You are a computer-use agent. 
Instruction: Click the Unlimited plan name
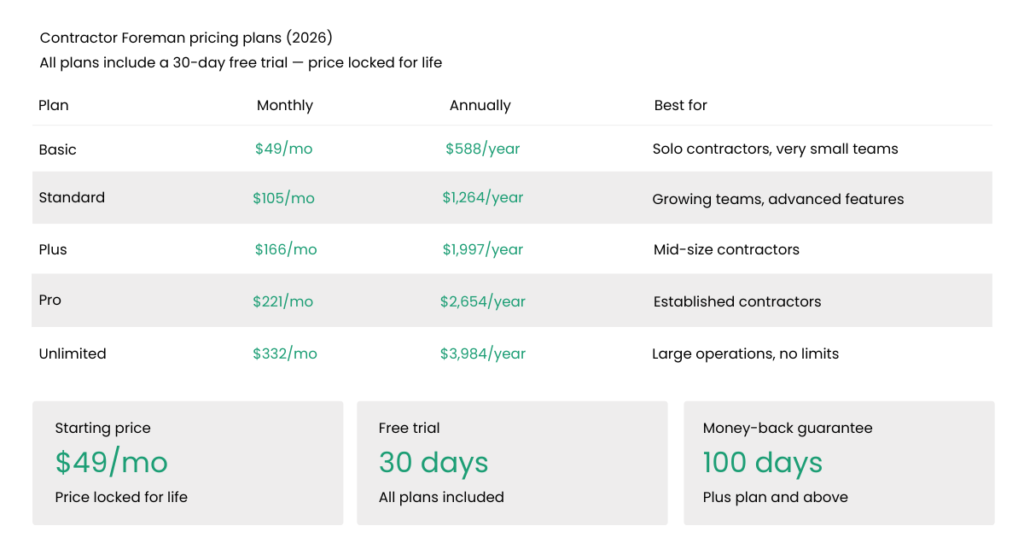72,353
